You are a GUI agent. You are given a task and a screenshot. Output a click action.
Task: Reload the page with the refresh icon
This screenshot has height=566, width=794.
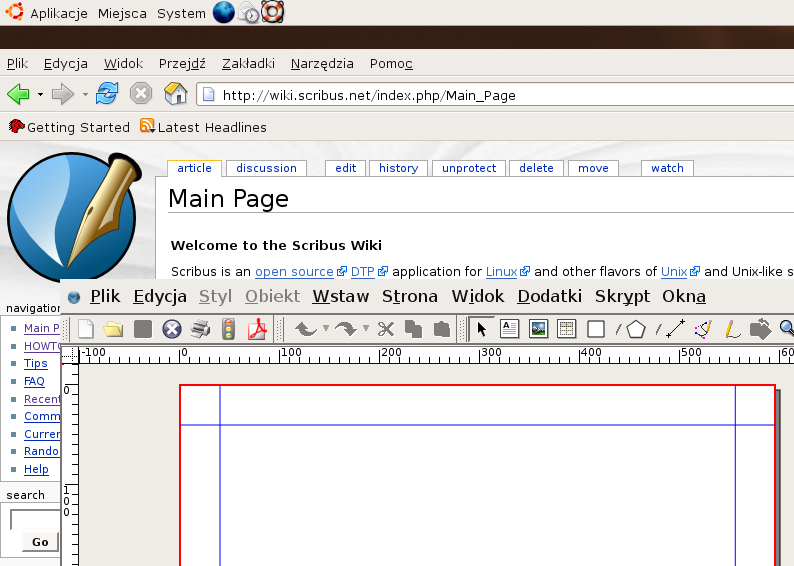[x=107, y=94]
